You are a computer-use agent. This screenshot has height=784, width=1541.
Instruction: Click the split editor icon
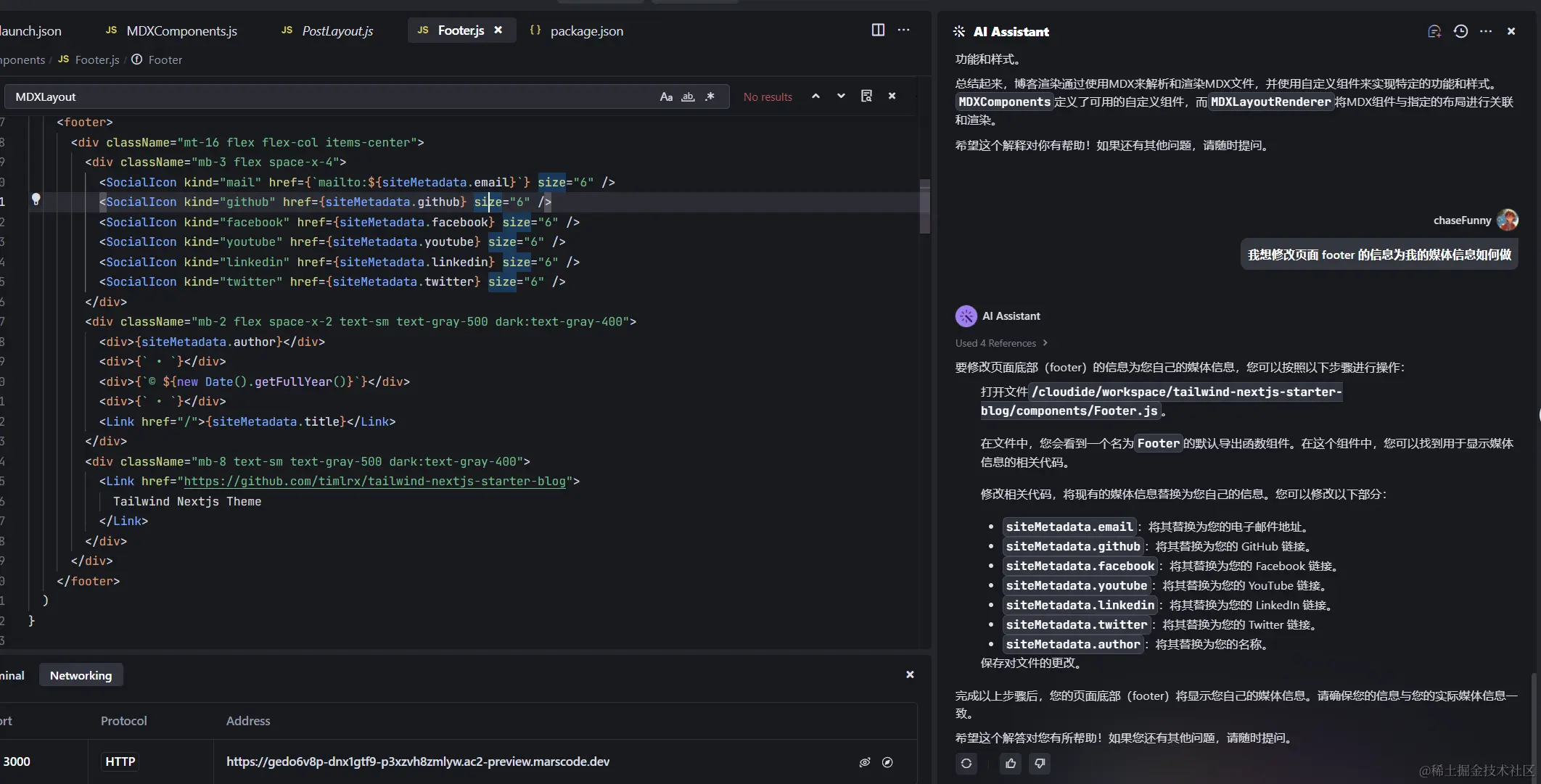tap(878, 30)
